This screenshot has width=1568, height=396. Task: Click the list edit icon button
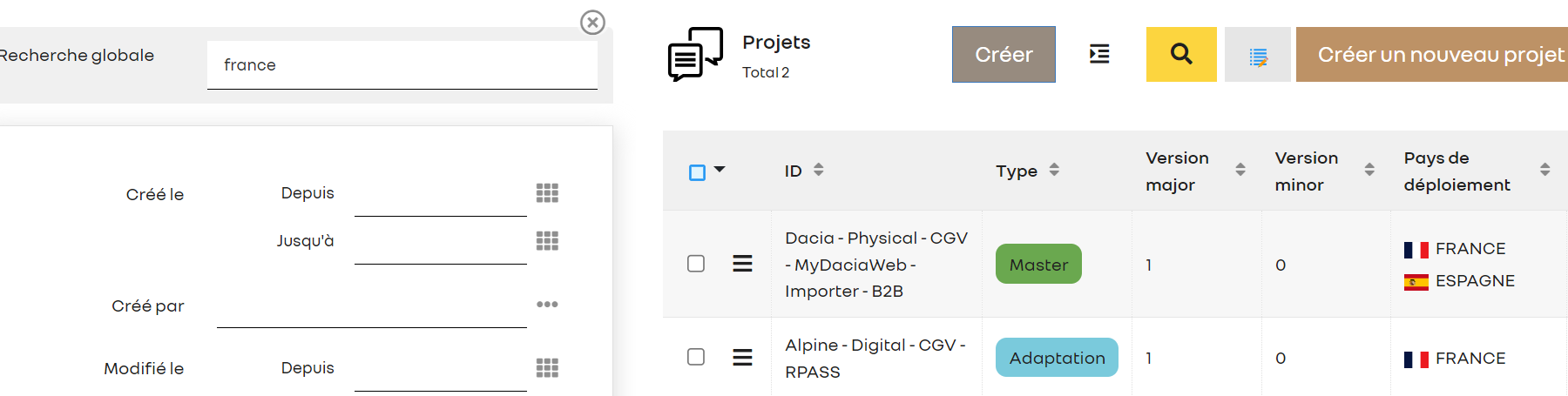click(x=1258, y=55)
